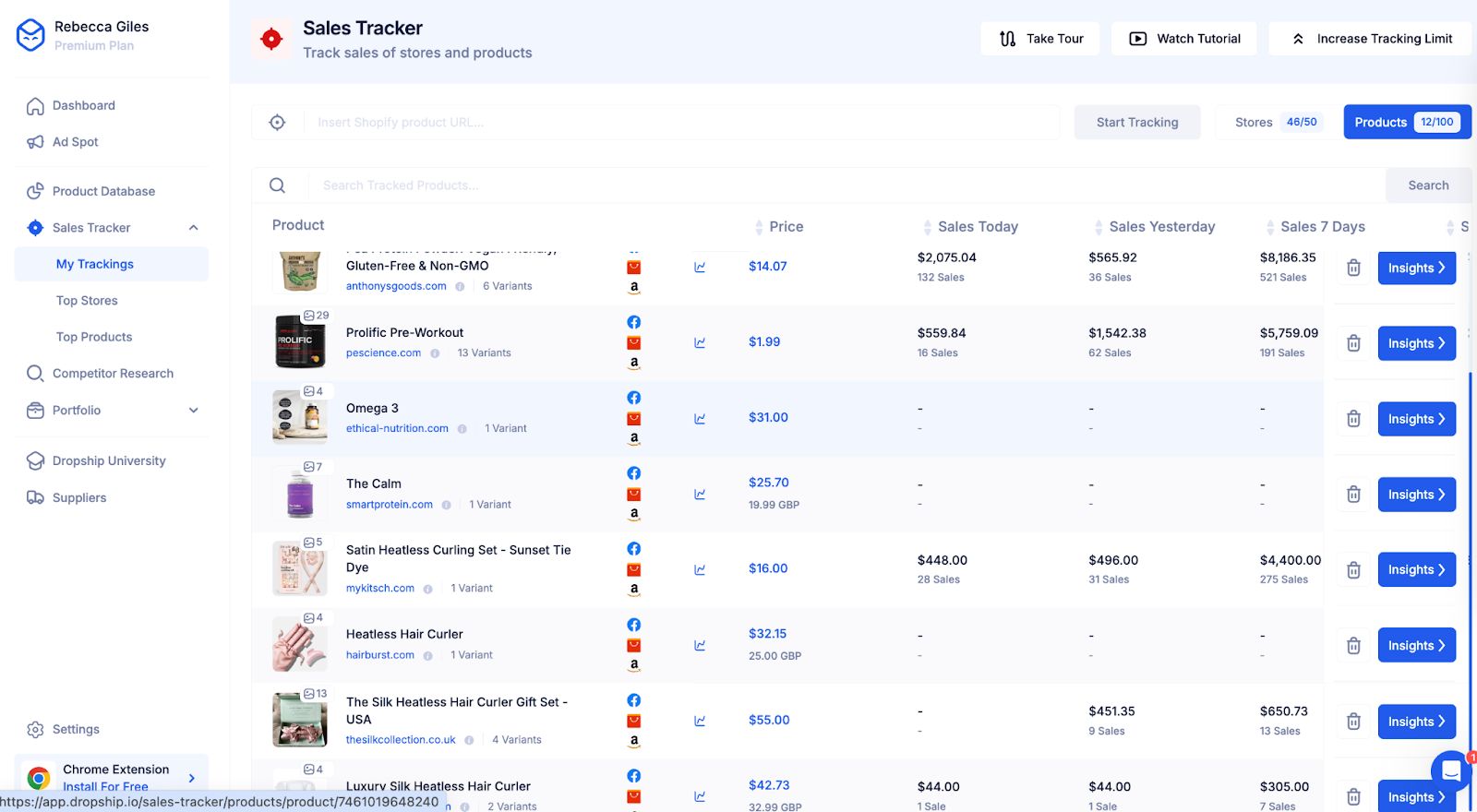The width and height of the screenshot is (1477, 812).
Task: Delete Satin Heatless Curling Set tracking
Action: tap(1353, 570)
